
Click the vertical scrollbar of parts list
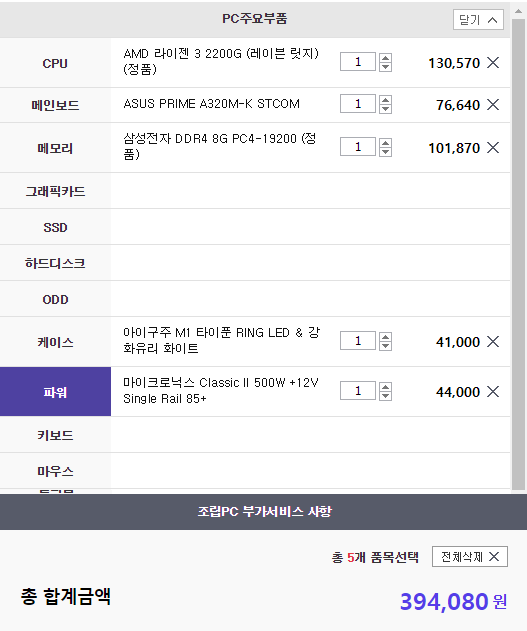519,254
